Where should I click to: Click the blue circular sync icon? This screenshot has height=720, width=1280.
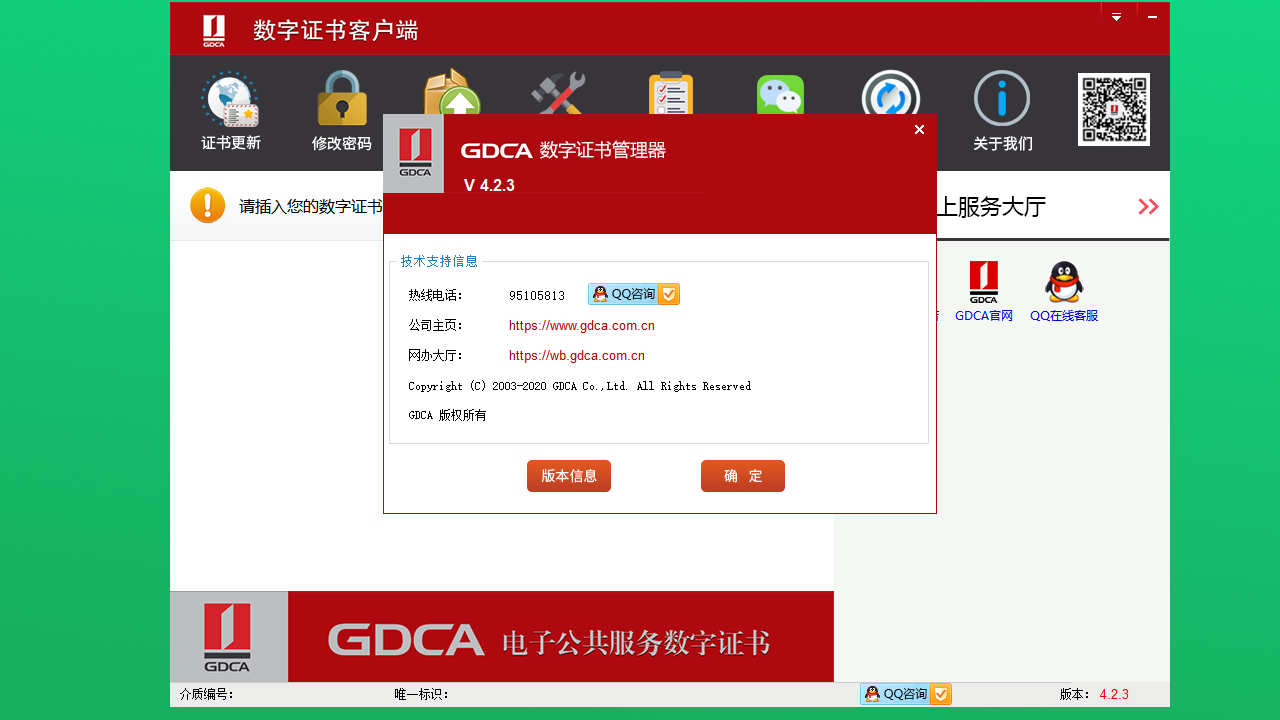[x=890, y=95]
